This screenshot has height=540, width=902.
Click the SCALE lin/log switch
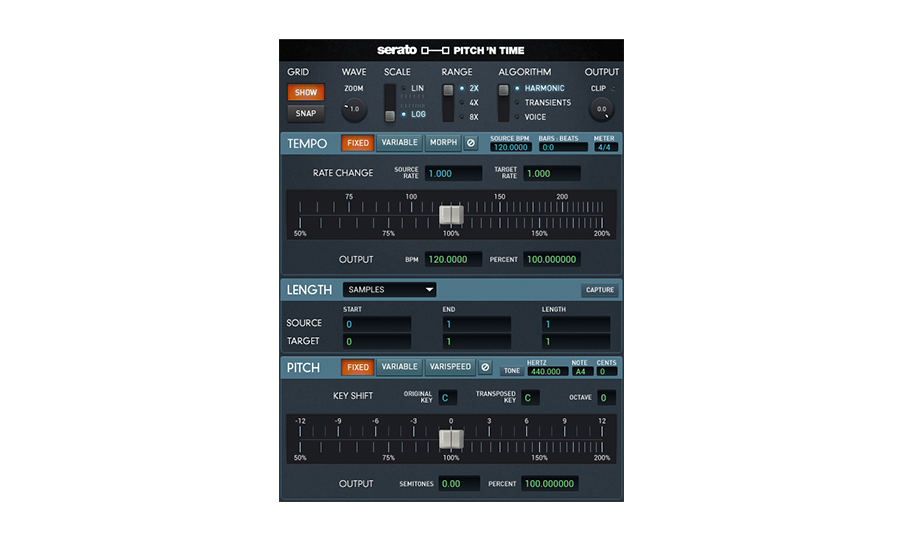point(390,103)
